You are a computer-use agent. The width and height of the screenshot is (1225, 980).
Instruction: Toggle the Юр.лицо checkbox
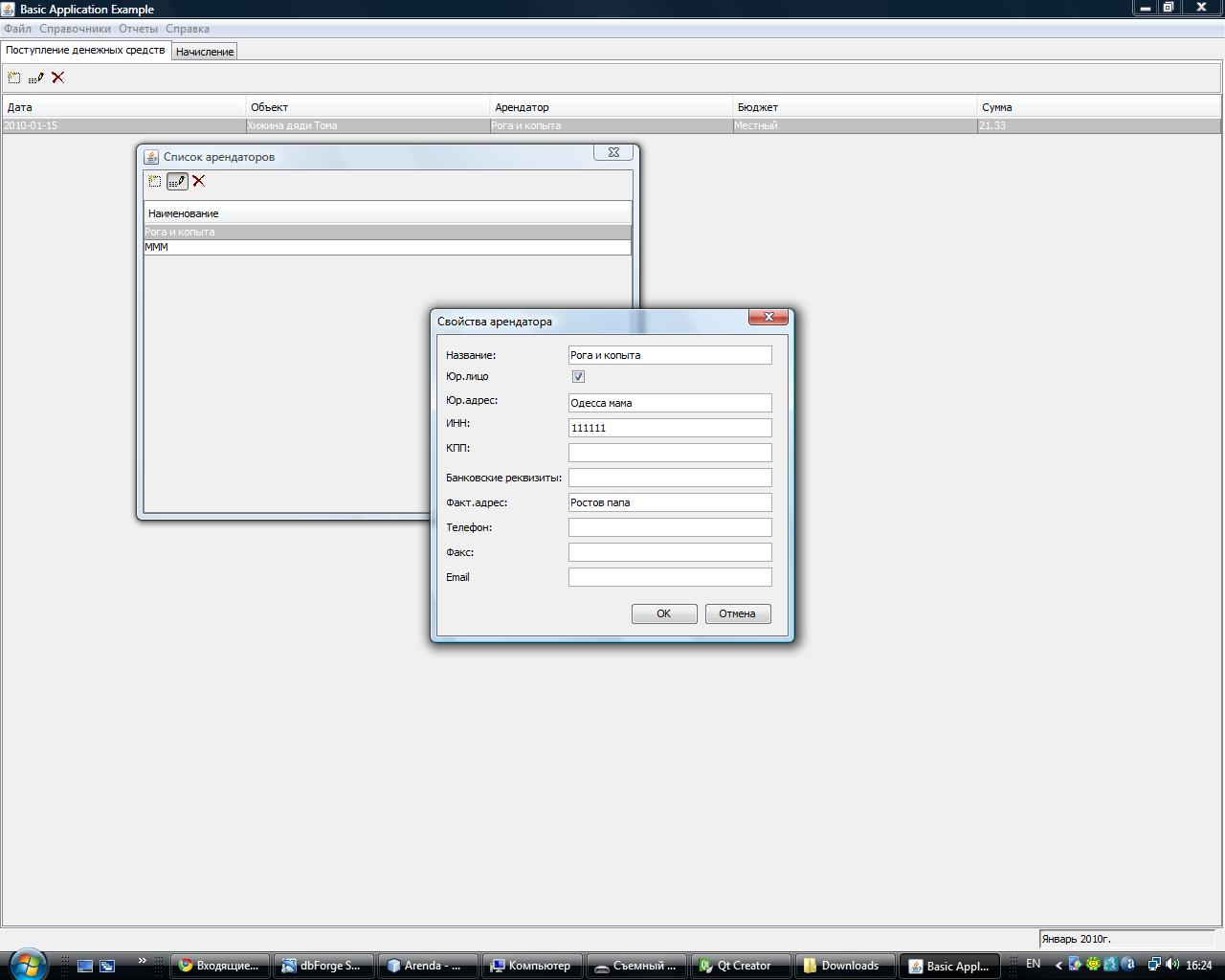[x=578, y=377]
